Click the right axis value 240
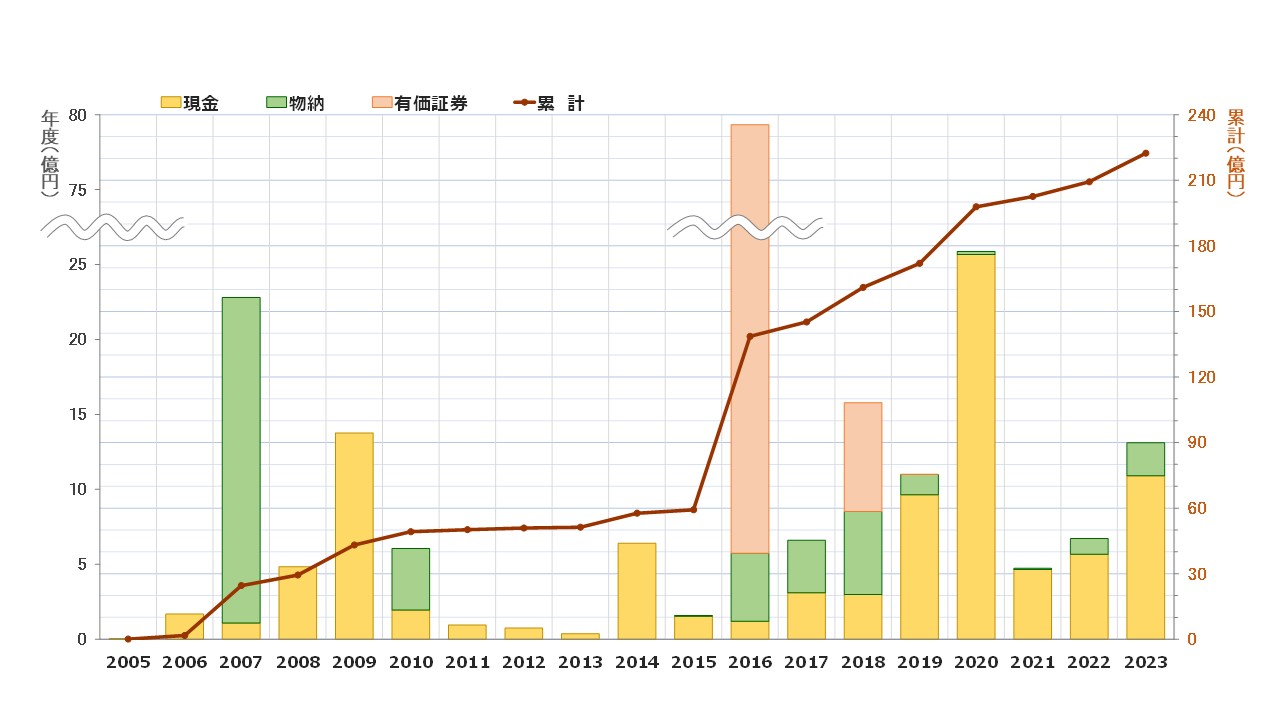This screenshot has width=1280, height=720. click(1200, 115)
